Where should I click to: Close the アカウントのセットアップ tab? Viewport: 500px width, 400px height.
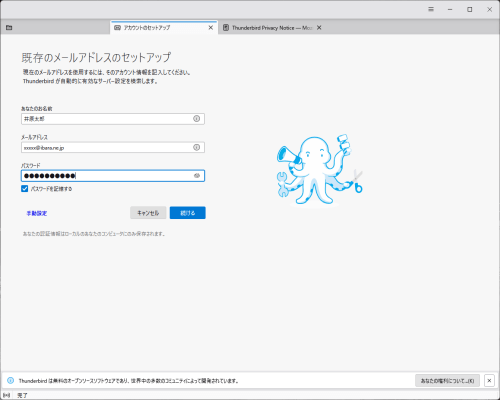click(211, 28)
